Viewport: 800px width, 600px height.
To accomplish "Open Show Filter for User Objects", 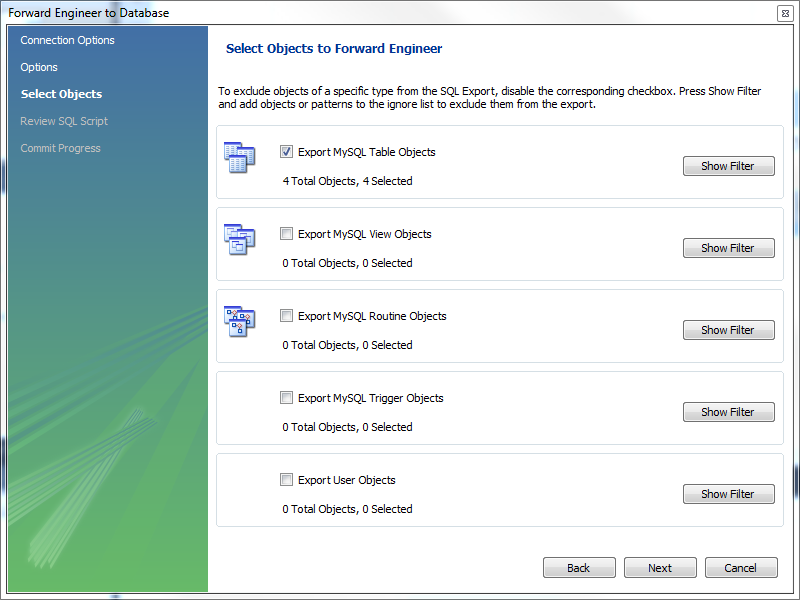I will pos(729,494).
